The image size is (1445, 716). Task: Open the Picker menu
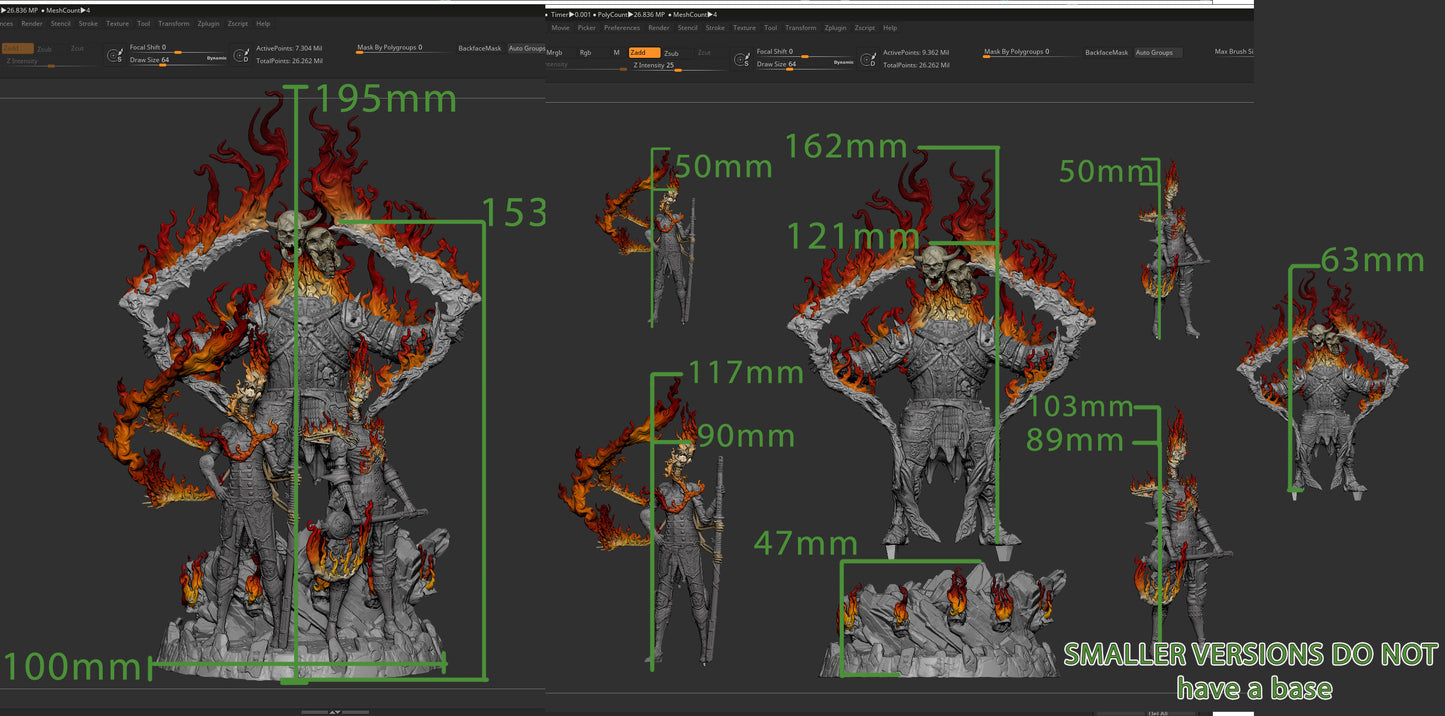click(x=586, y=28)
